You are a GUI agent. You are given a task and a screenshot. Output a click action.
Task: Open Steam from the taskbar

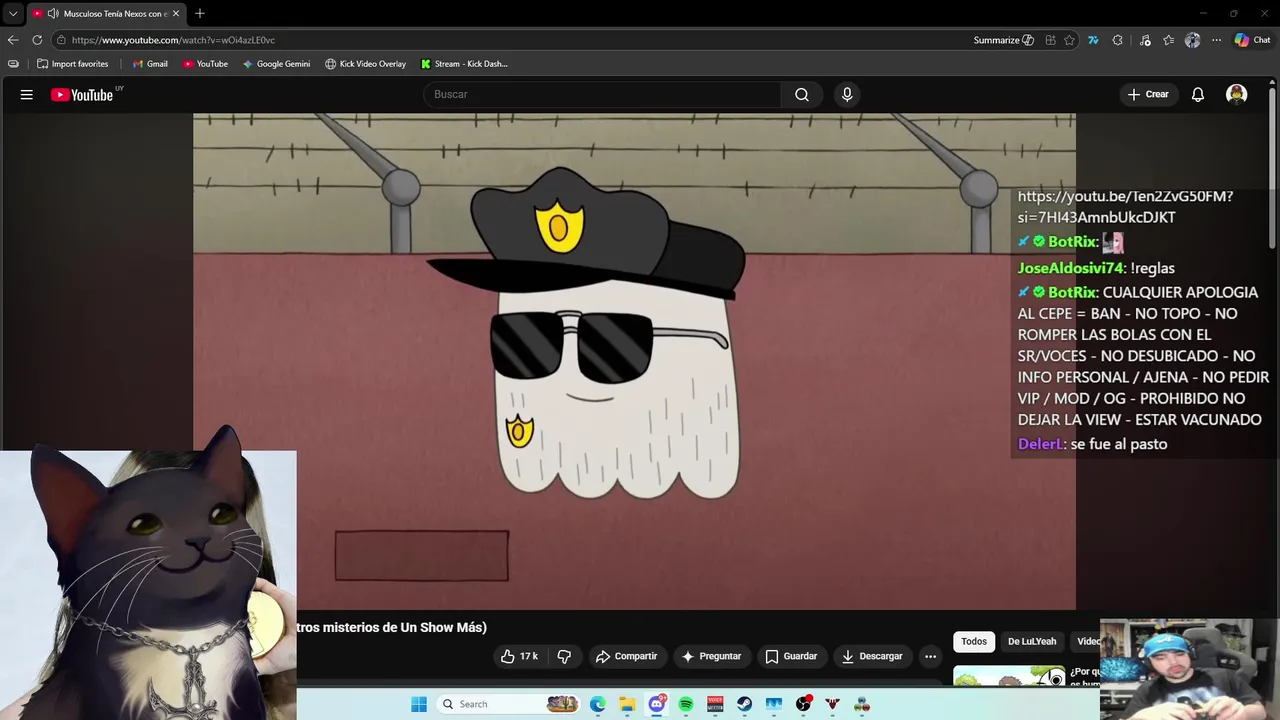click(745, 704)
